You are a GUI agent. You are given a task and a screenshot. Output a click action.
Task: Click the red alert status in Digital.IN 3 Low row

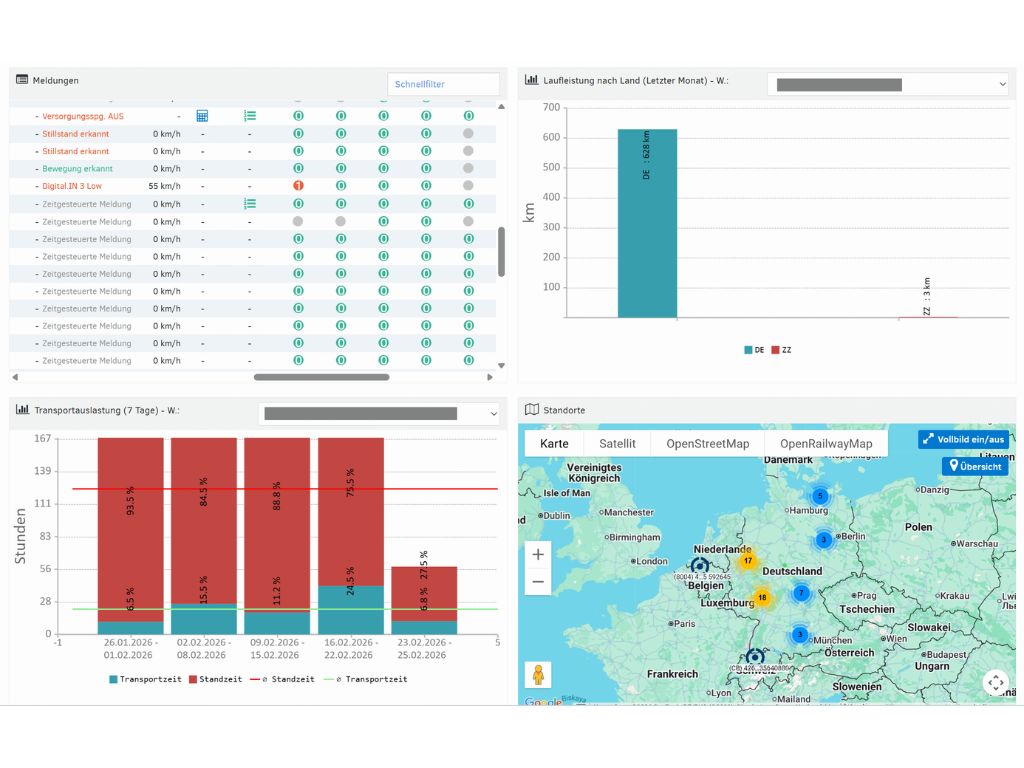(x=298, y=186)
